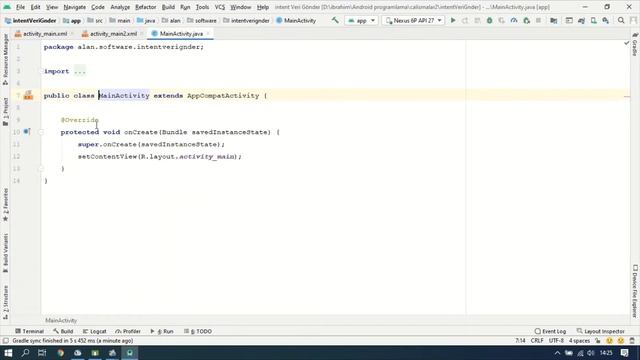Image resolution: width=640 pixels, height=360 pixels.
Task: Toggle the Resource Manager side panel
Action: tap(5, 59)
